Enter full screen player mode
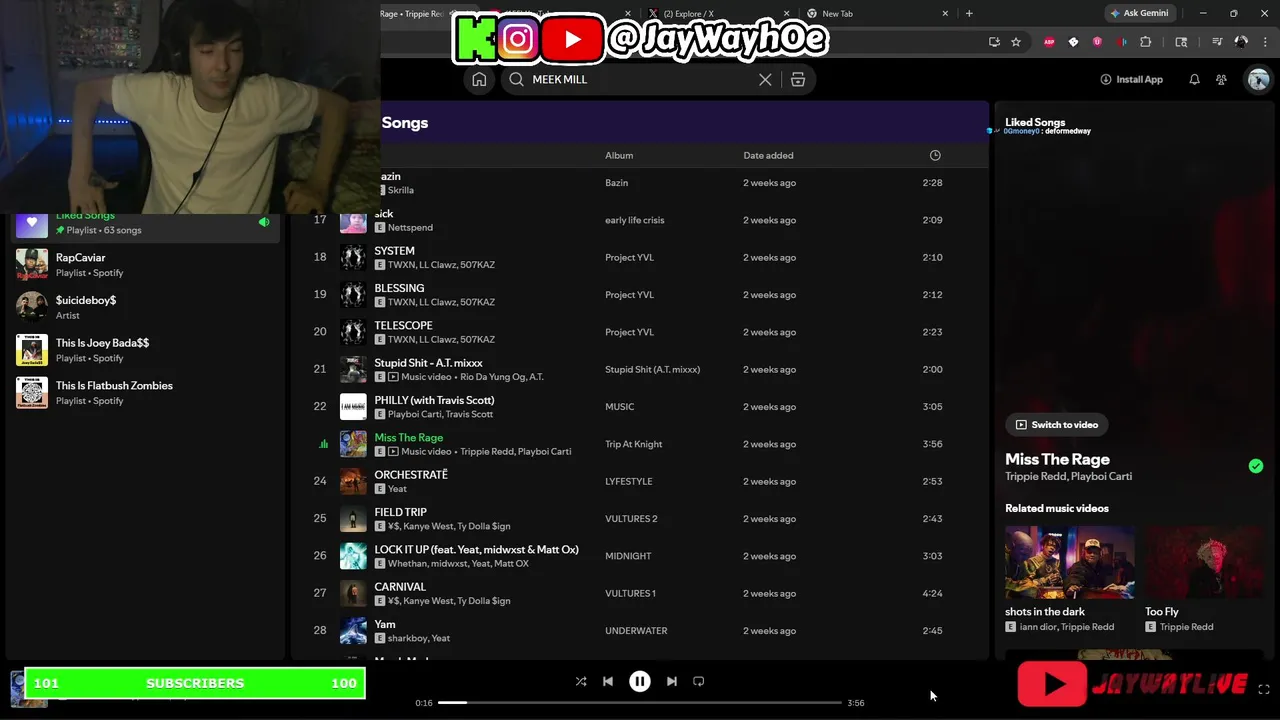Image resolution: width=1280 pixels, height=720 pixels. (1264, 689)
